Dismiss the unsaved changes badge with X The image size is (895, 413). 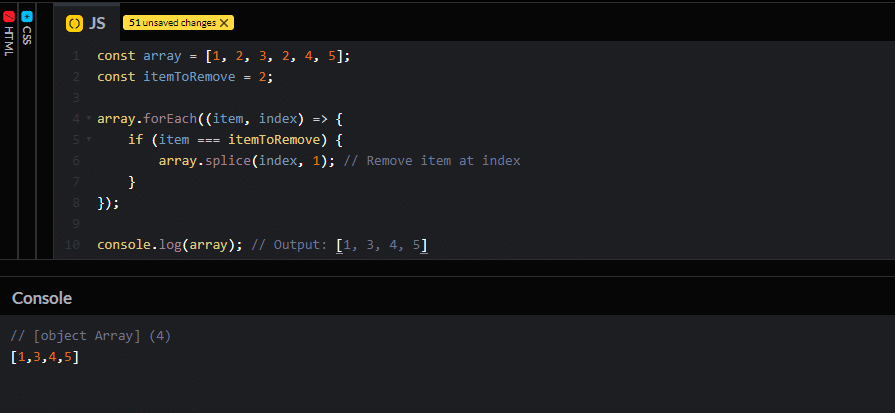tap(224, 22)
